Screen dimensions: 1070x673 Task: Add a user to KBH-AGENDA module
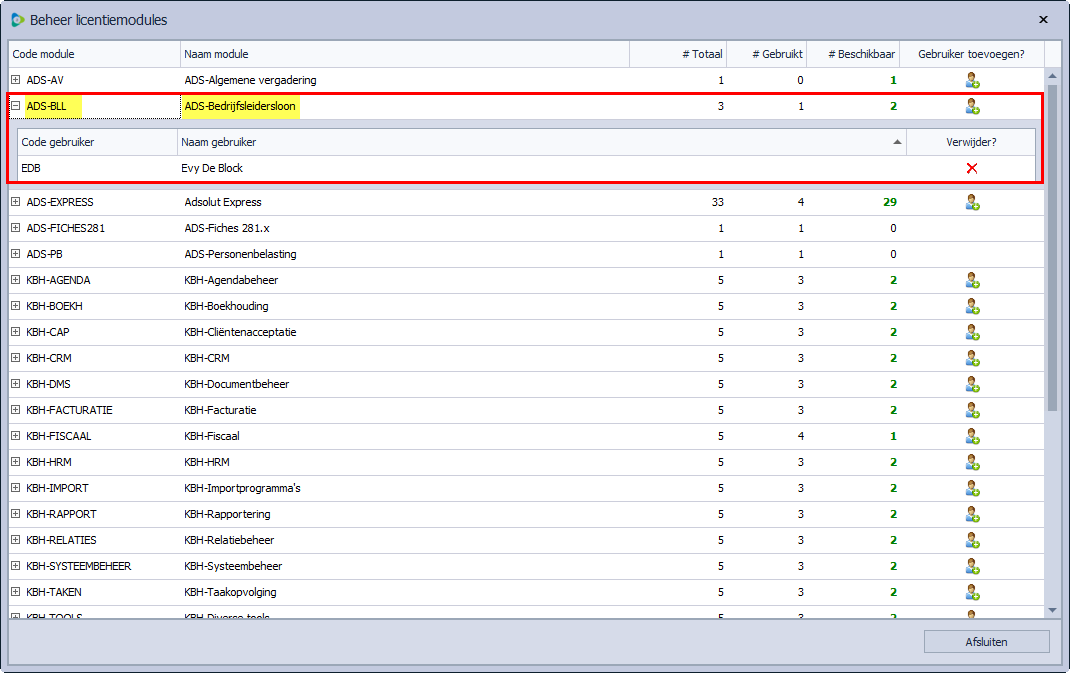[x=971, y=280]
